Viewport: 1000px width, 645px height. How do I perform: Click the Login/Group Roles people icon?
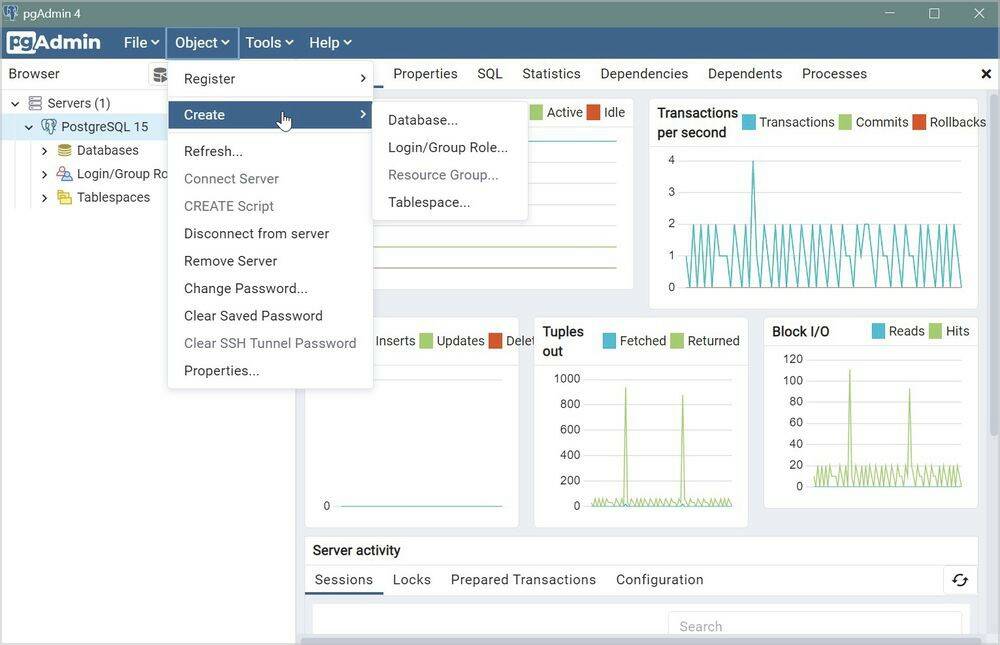pyautogui.click(x=64, y=174)
